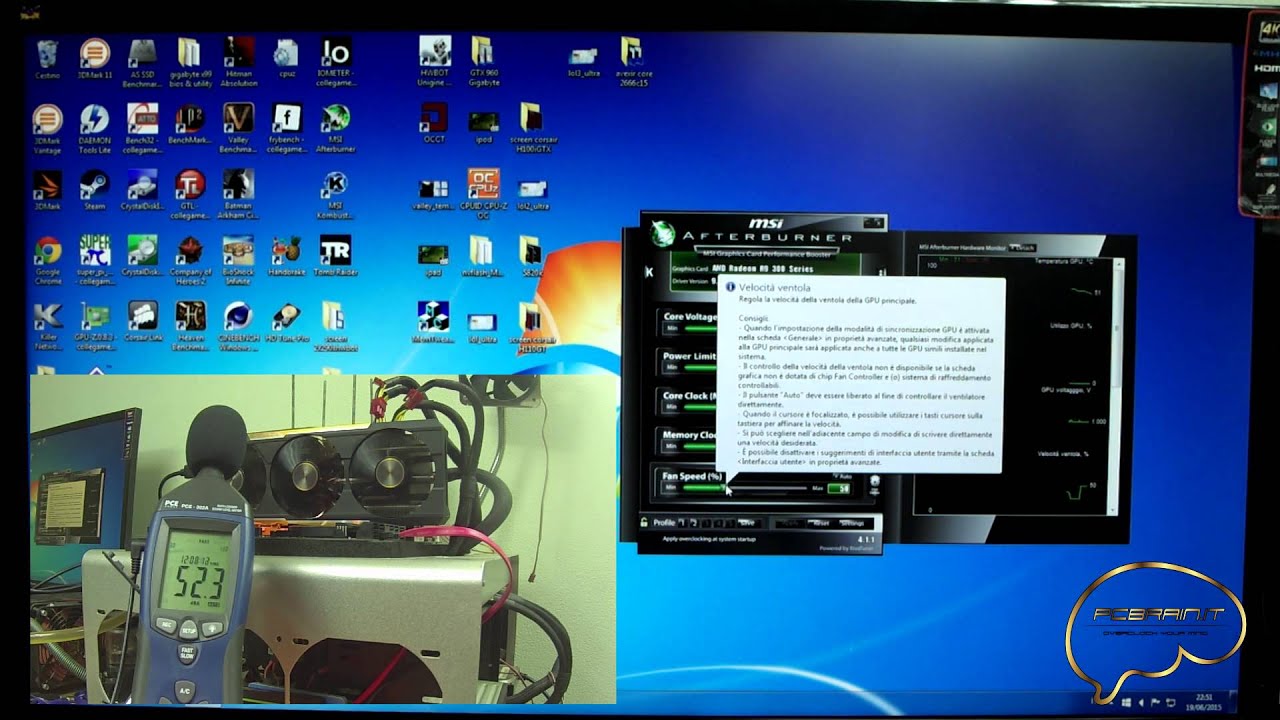Viewport: 1280px width, 720px height.
Task: Open the 3DMark 11 shortcut
Action: click(x=95, y=60)
